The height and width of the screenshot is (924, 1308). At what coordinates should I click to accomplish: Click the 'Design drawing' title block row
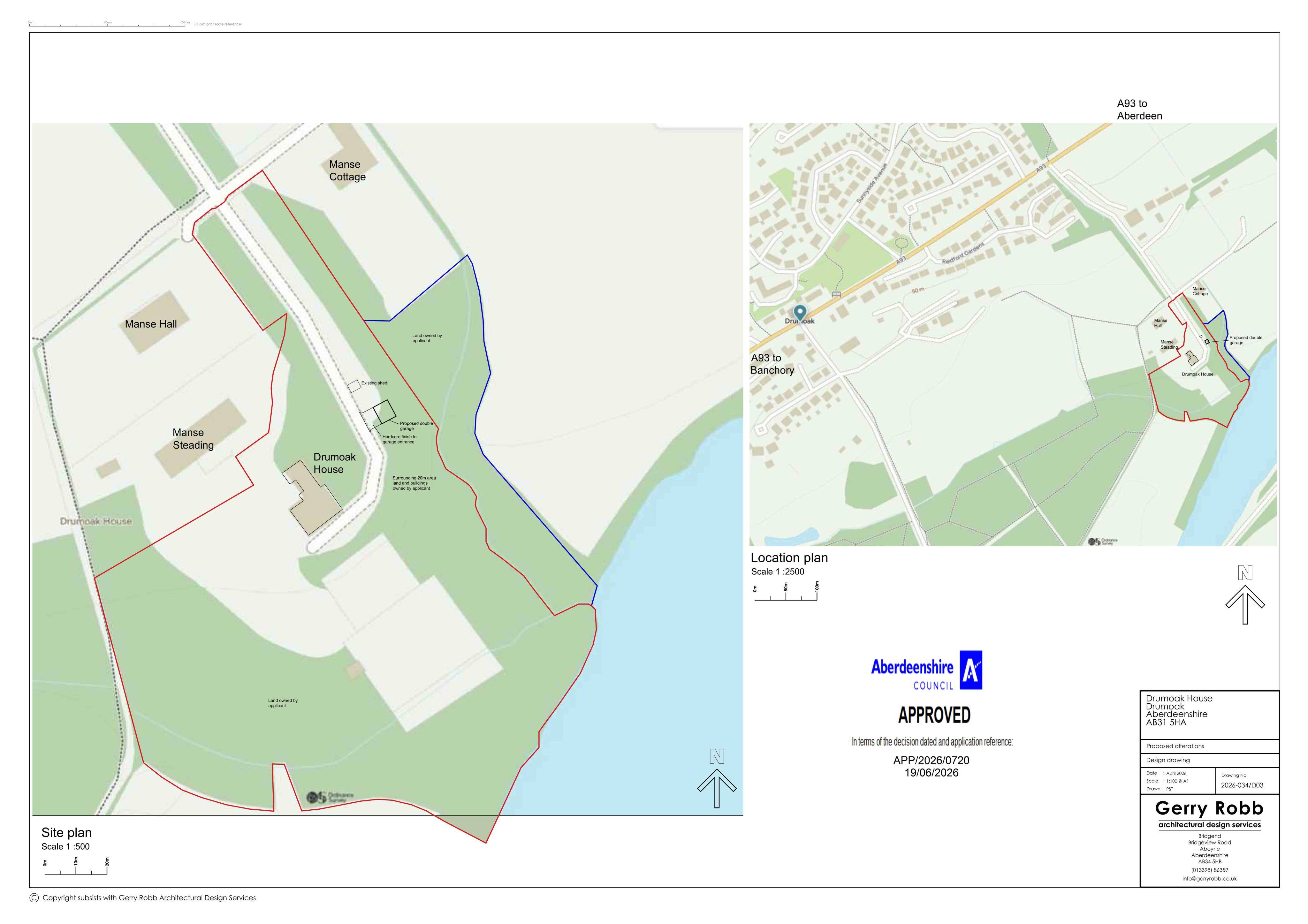coord(1209,760)
